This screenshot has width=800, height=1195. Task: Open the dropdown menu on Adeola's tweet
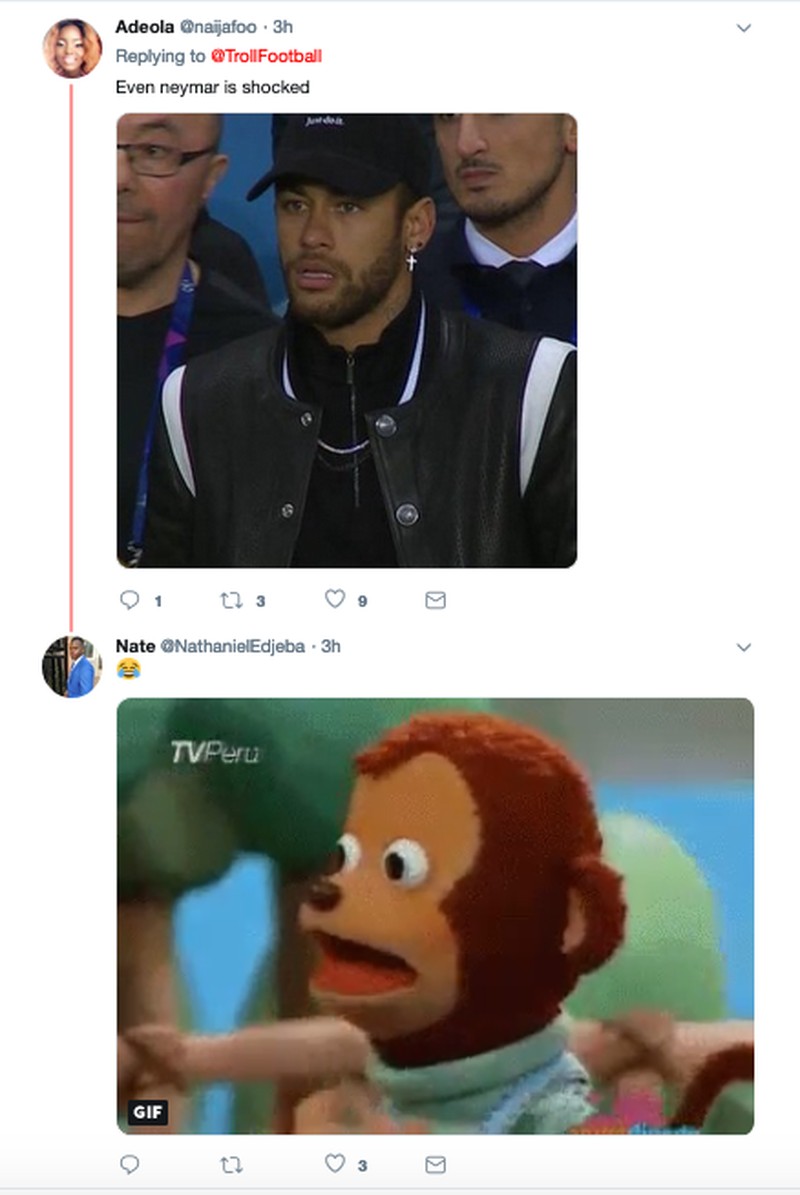click(x=743, y=28)
